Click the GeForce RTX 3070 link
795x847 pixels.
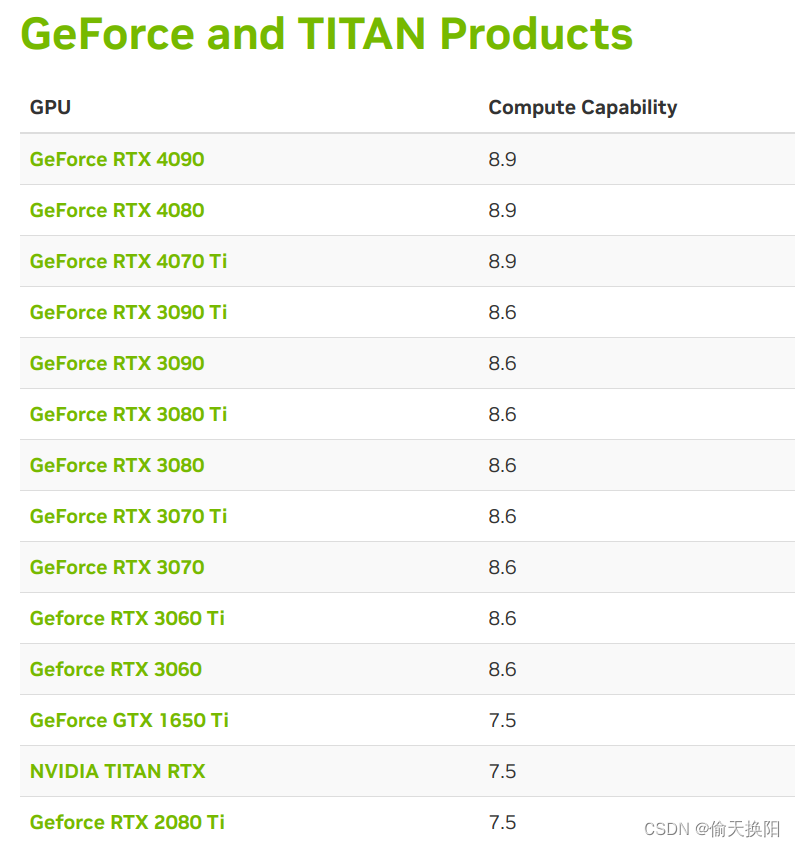(117, 567)
